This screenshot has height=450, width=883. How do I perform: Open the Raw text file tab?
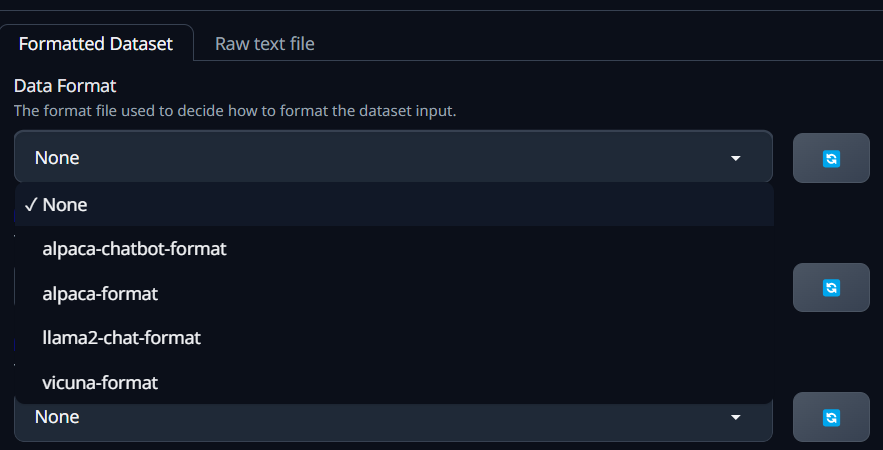[265, 44]
